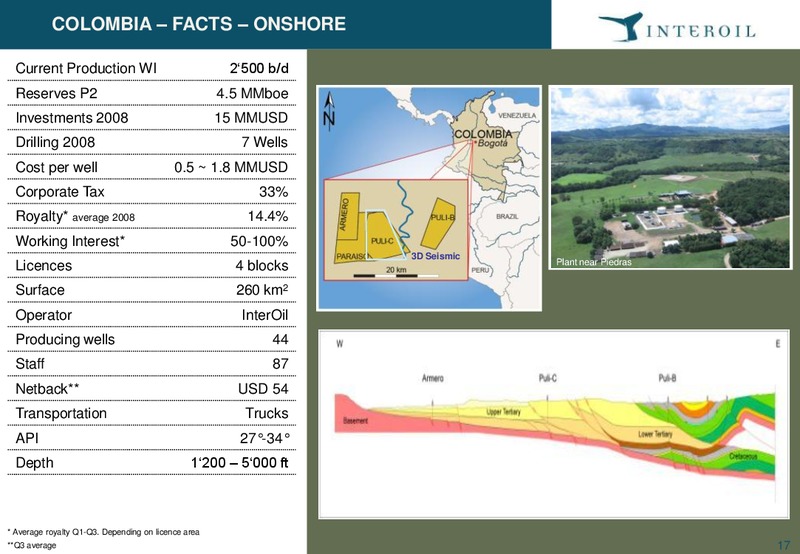The height and width of the screenshot is (554, 800).
Task: Click the 'VENEZUELA' label on the map
Action: click(x=517, y=116)
